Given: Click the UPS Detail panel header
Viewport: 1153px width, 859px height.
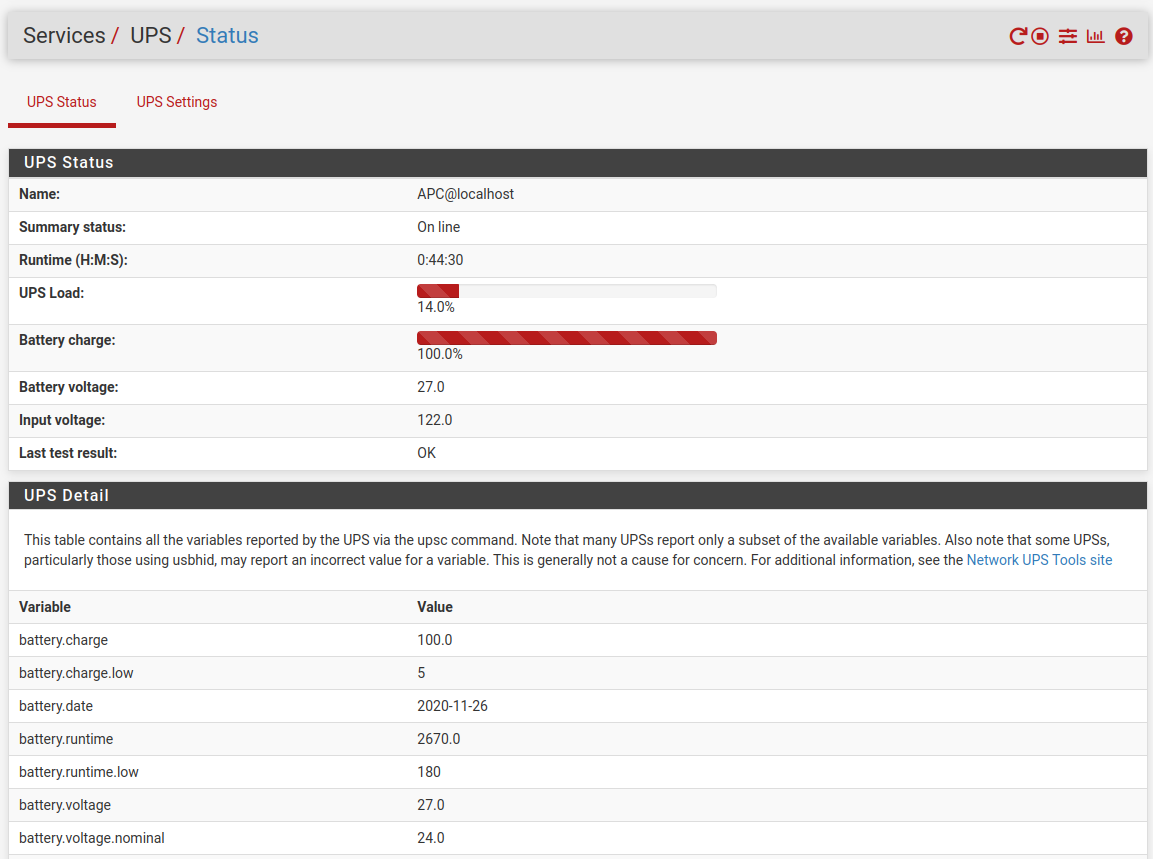Looking at the screenshot, I should 577,495.
